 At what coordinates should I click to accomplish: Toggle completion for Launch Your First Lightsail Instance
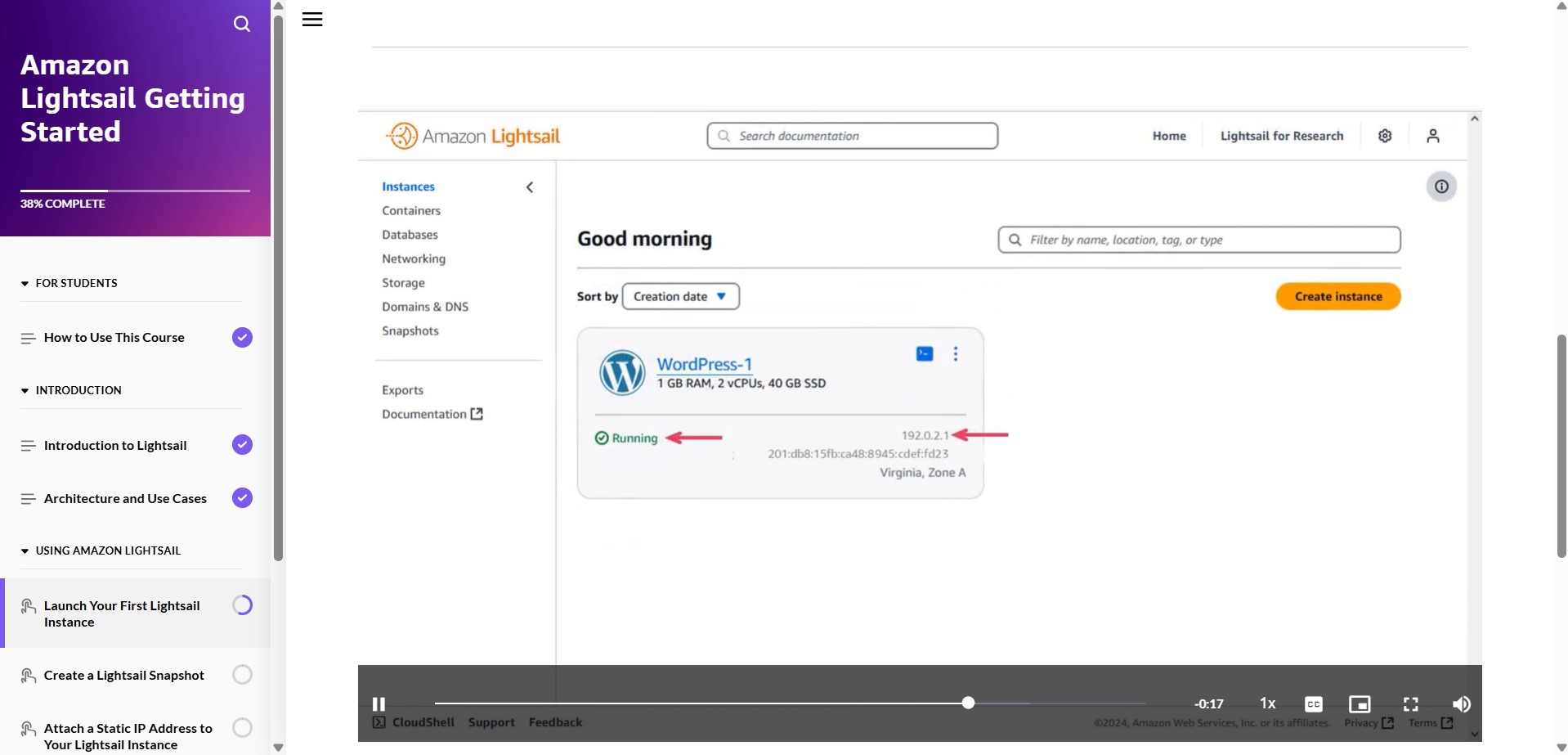pyautogui.click(x=242, y=604)
